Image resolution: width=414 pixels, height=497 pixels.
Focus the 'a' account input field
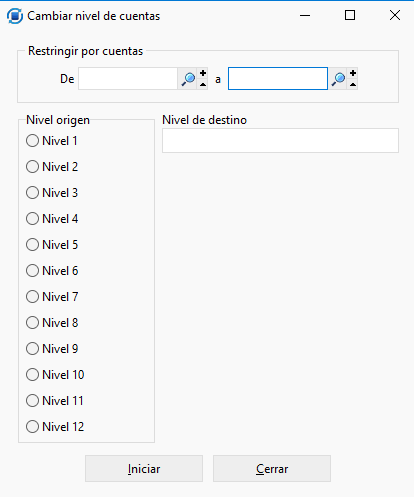tap(278, 79)
